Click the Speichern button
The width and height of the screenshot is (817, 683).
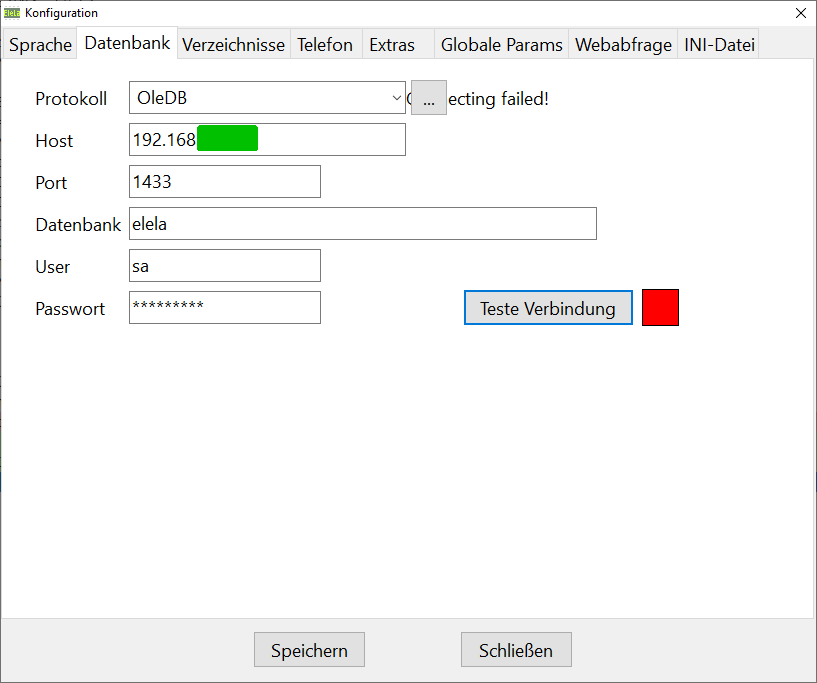pos(310,650)
